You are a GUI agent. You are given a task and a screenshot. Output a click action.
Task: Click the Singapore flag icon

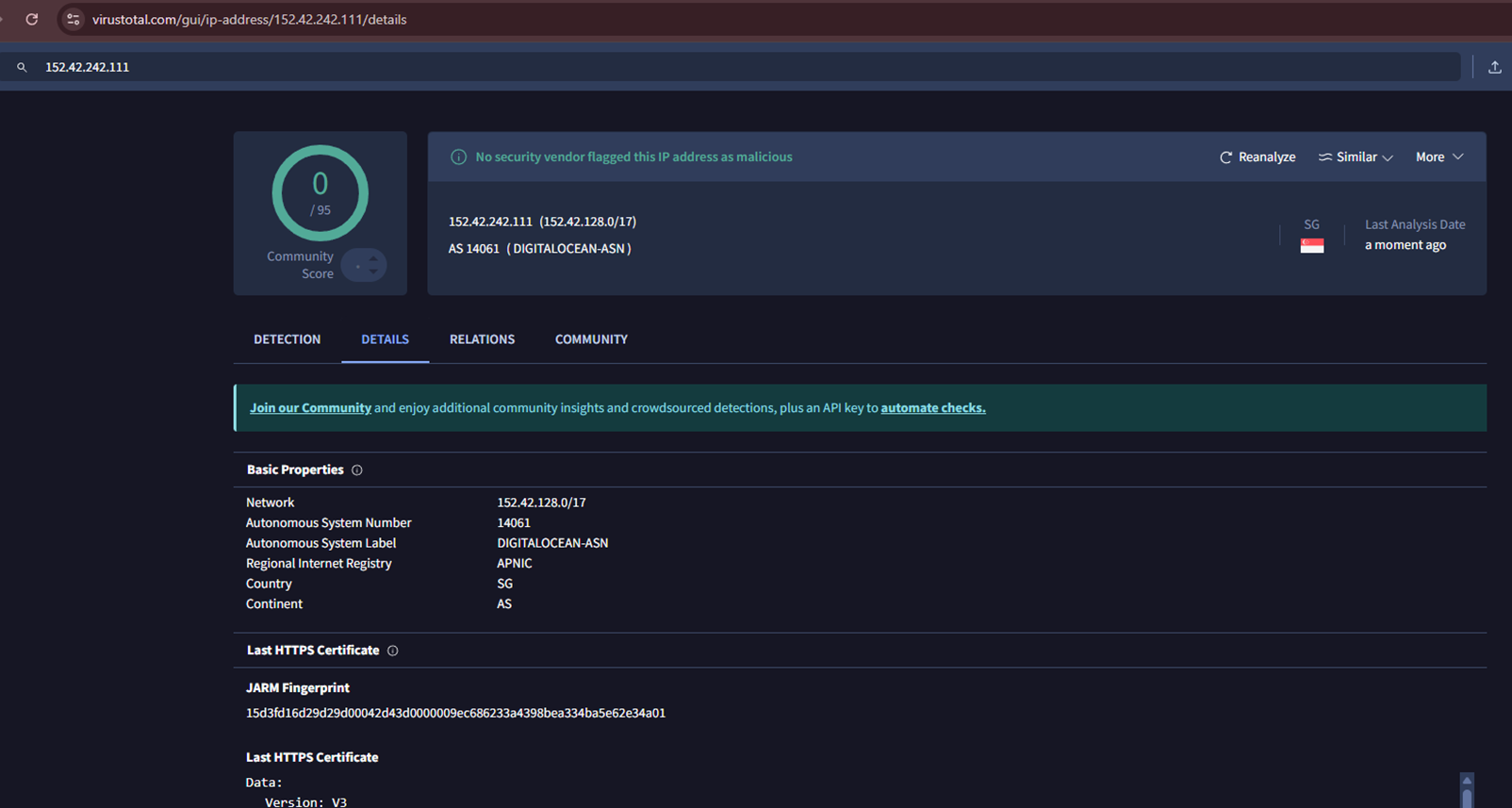(x=1311, y=245)
